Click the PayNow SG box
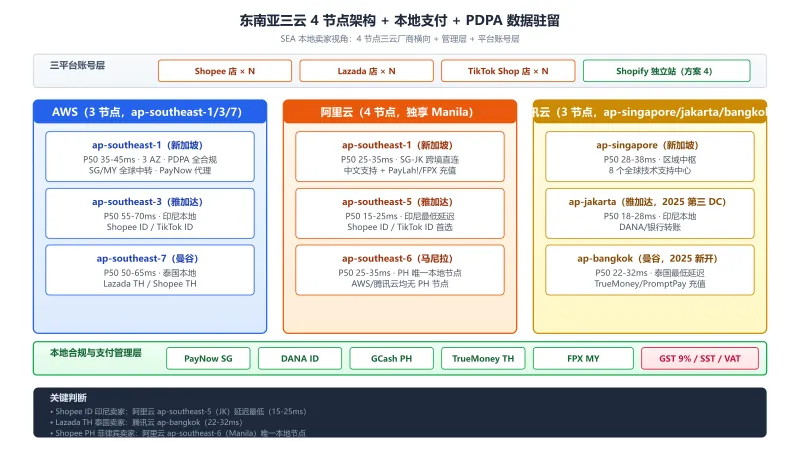Screen dimensions: 800x450 pyautogui.click(x=208, y=358)
